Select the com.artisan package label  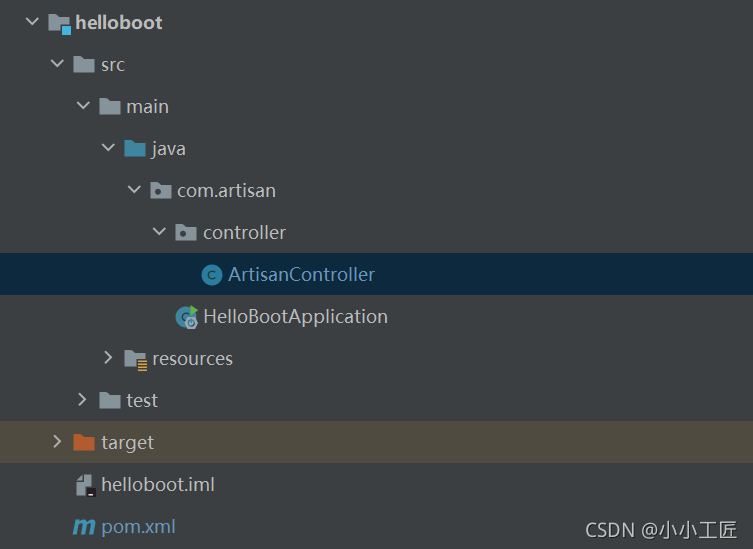point(227,191)
